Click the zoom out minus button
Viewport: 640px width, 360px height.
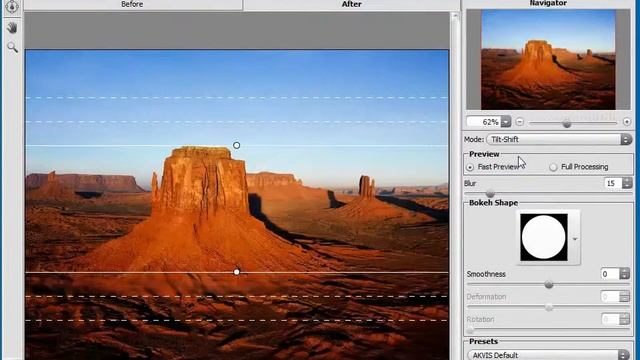519,122
